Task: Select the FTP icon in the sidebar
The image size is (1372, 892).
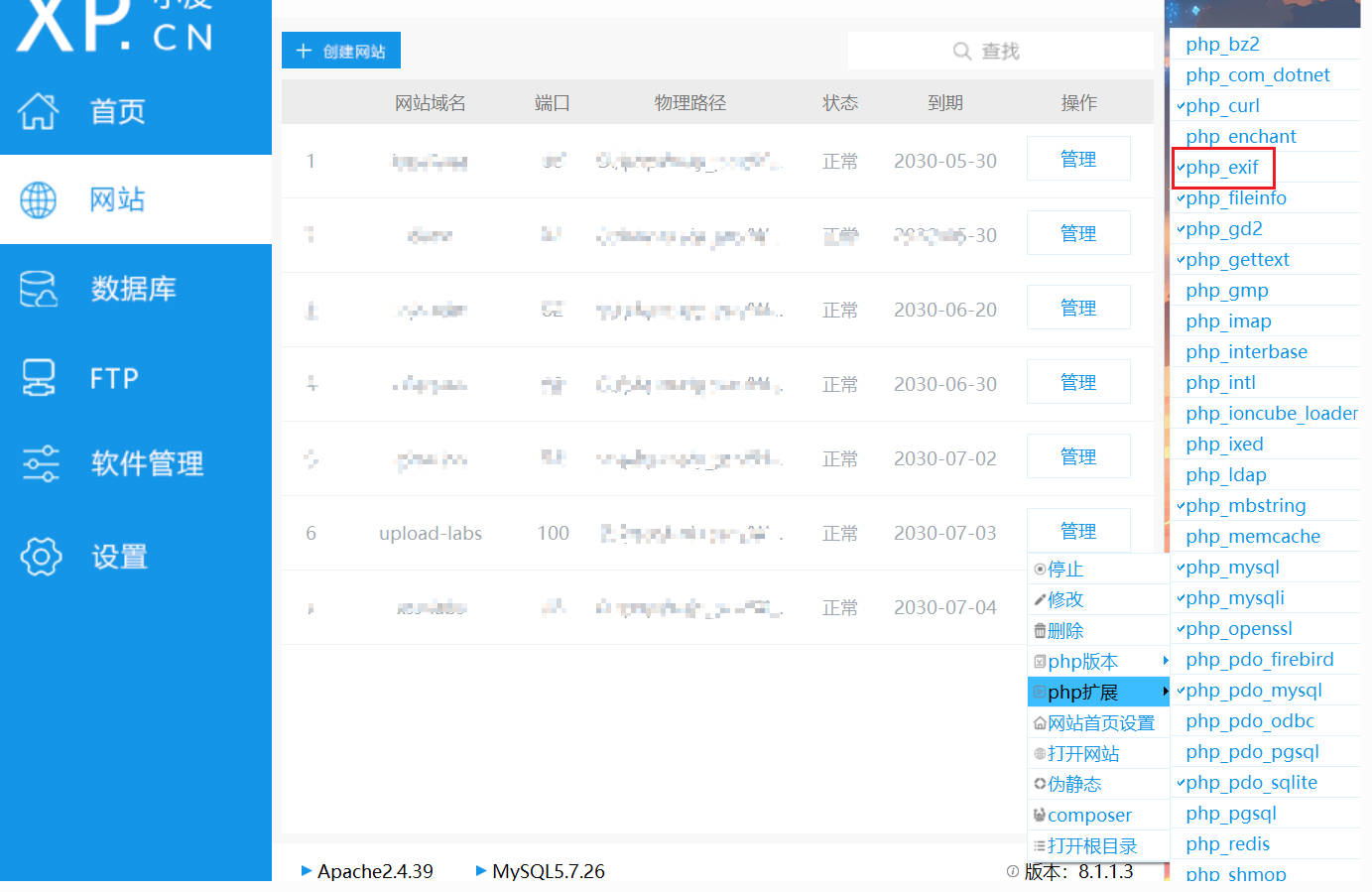Action: tap(39, 378)
